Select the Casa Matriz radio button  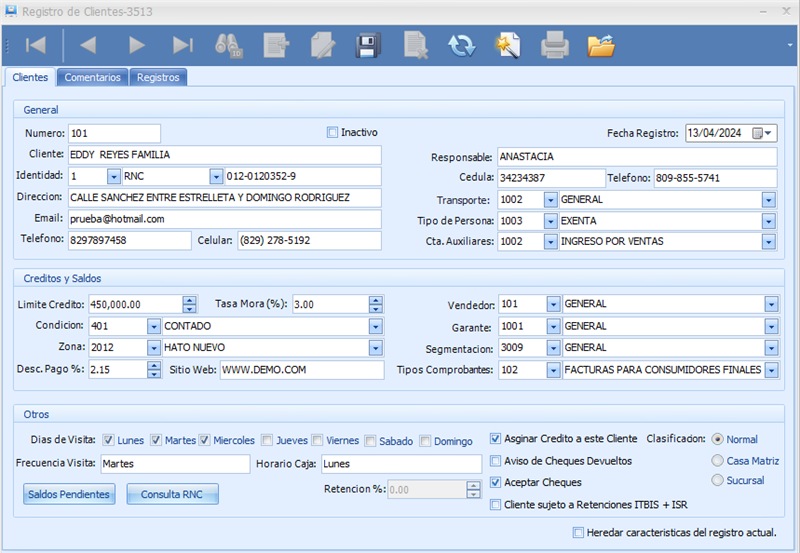point(717,460)
